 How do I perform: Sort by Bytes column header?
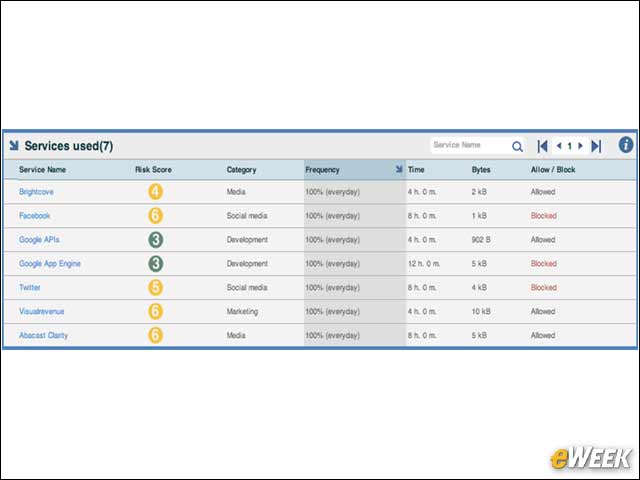click(481, 170)
